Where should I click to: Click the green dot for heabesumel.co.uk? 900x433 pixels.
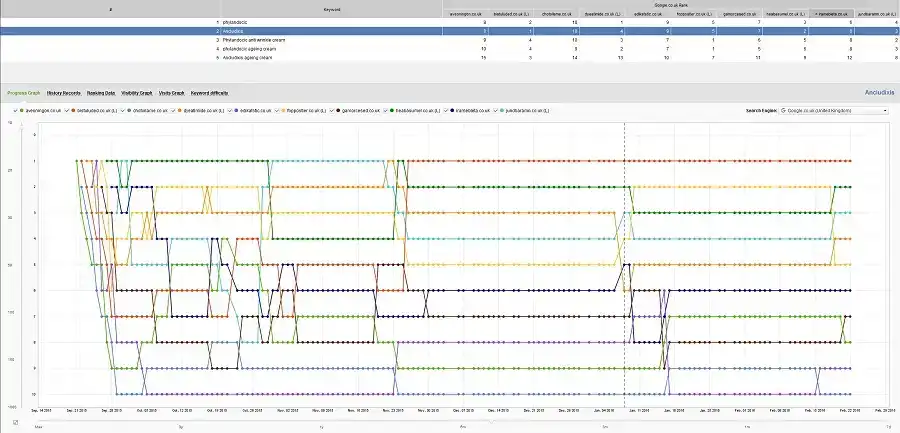[392, 110]
